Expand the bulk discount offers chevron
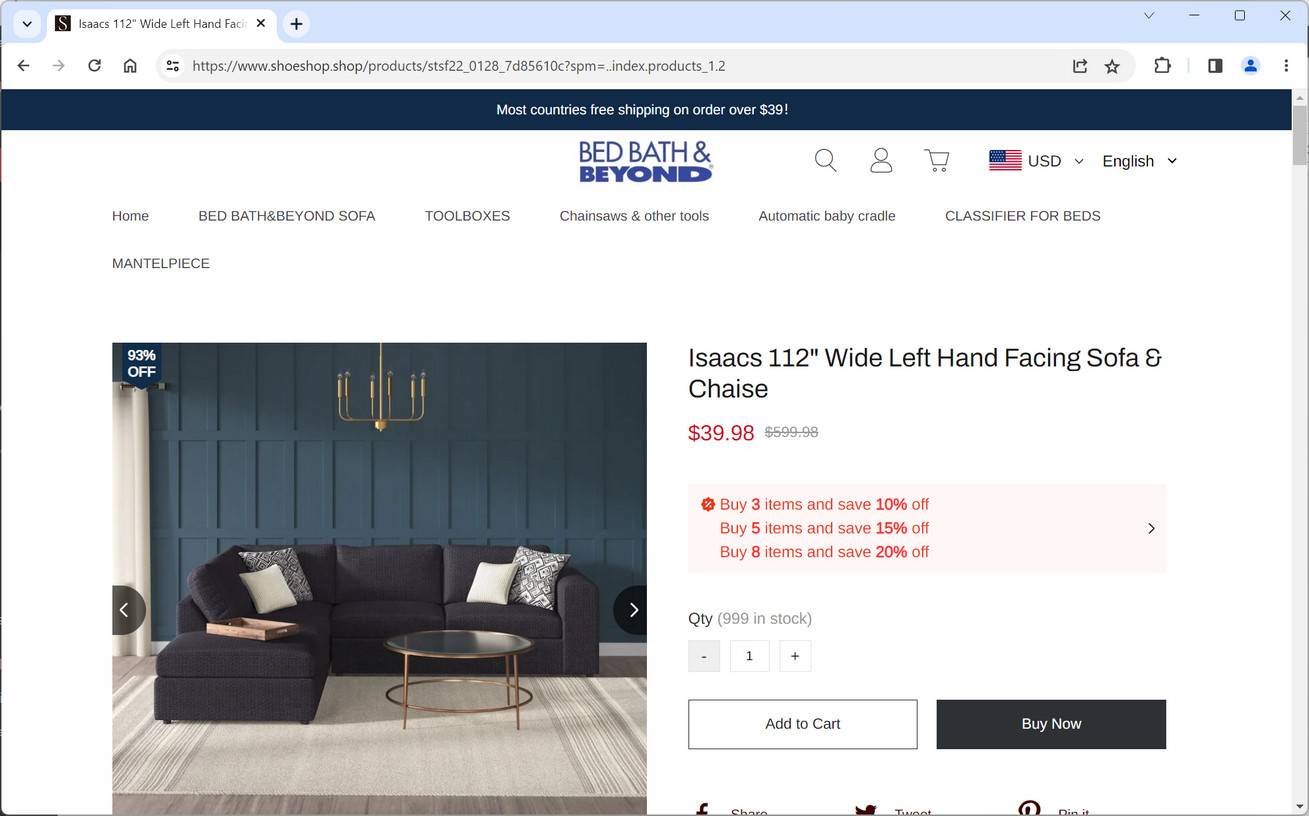 [x=1151, y=528]
